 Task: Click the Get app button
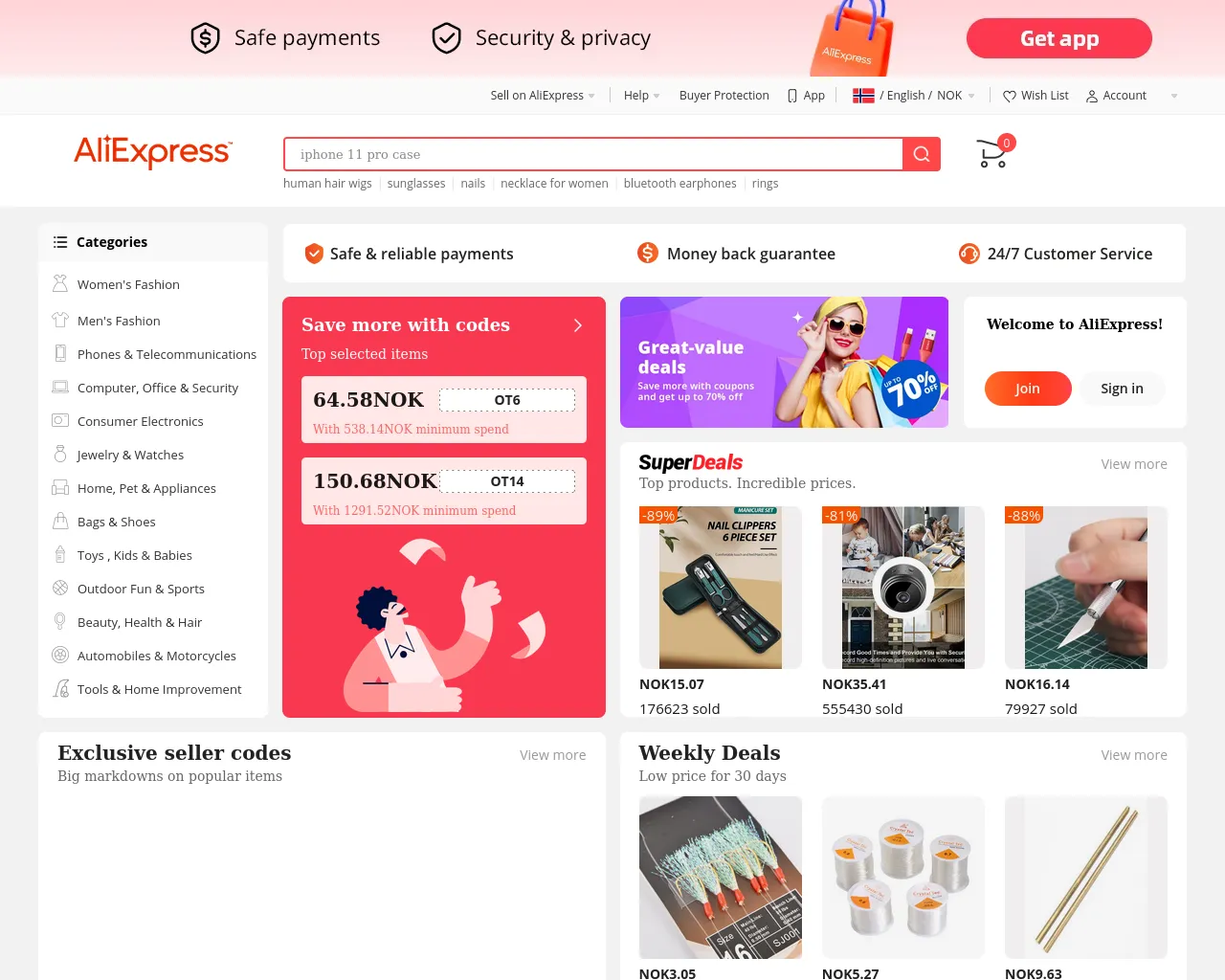[x=1059, y=38]
